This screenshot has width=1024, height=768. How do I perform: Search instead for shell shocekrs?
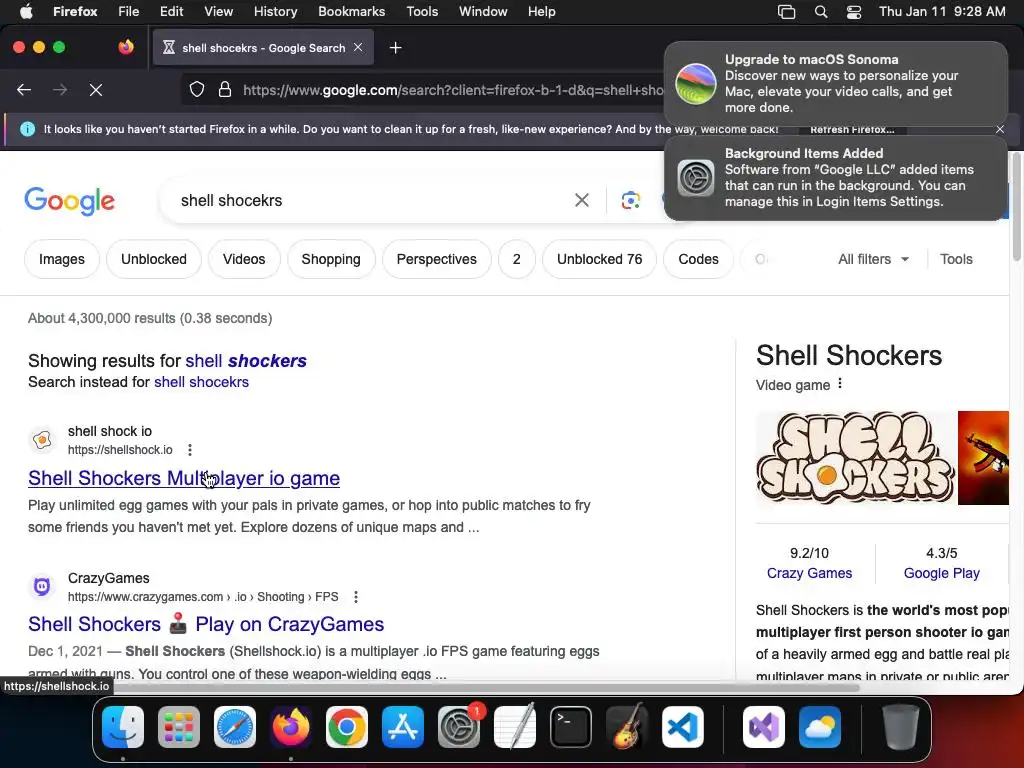pos(201,382)
